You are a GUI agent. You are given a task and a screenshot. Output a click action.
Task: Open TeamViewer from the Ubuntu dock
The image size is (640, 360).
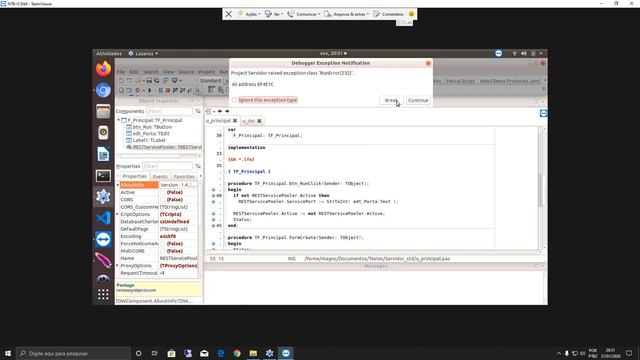click(x=103, y=239)
